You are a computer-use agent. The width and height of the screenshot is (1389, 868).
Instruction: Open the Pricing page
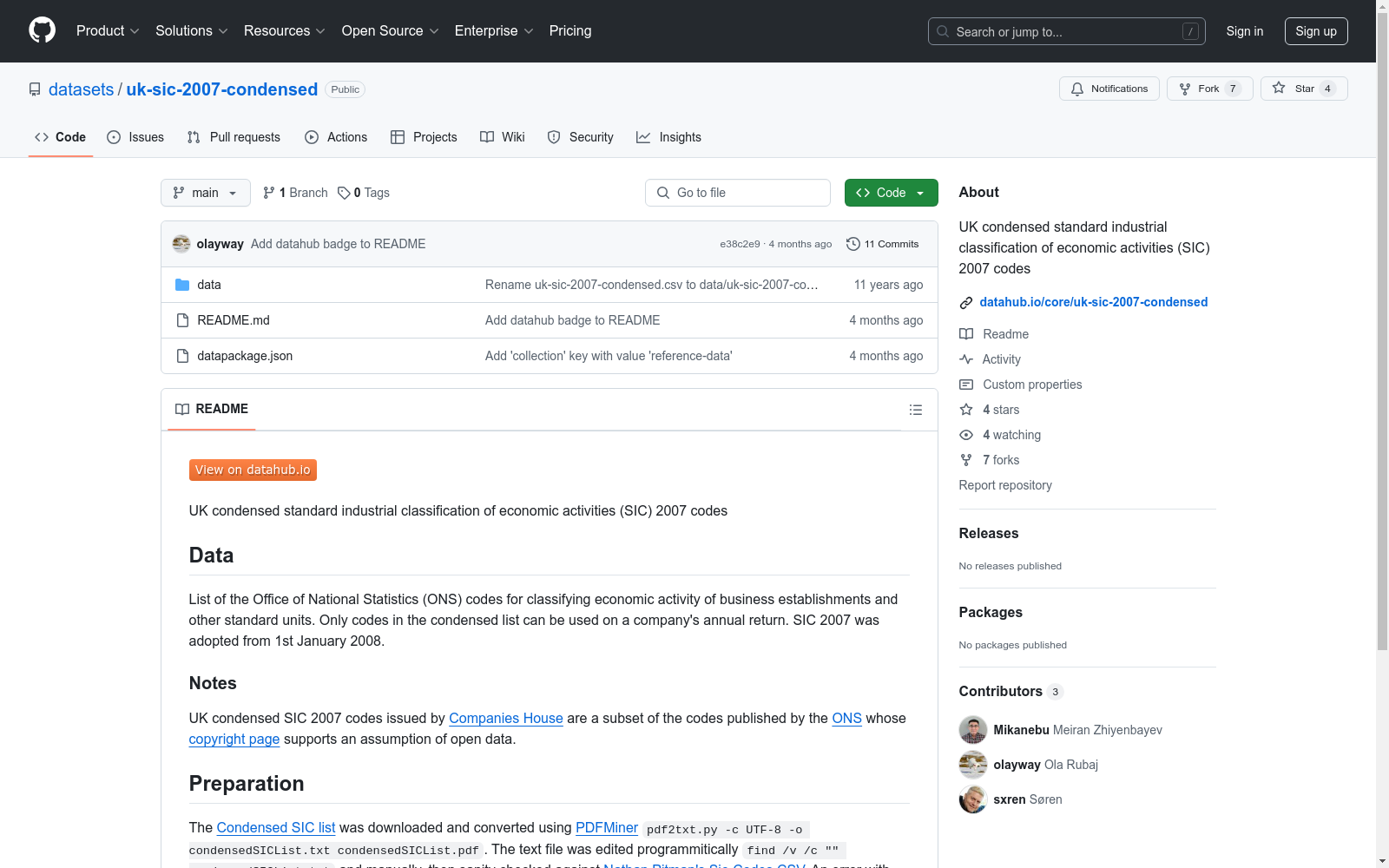[570, 30]
